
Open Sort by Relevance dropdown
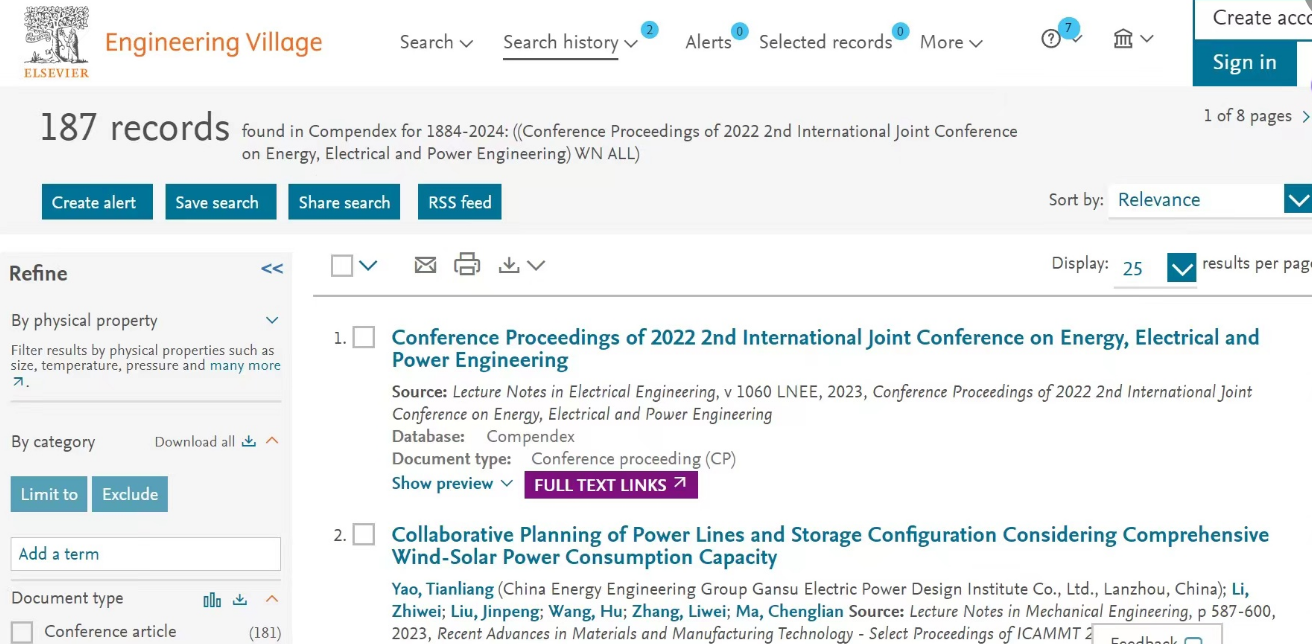tap(1208, 200)
